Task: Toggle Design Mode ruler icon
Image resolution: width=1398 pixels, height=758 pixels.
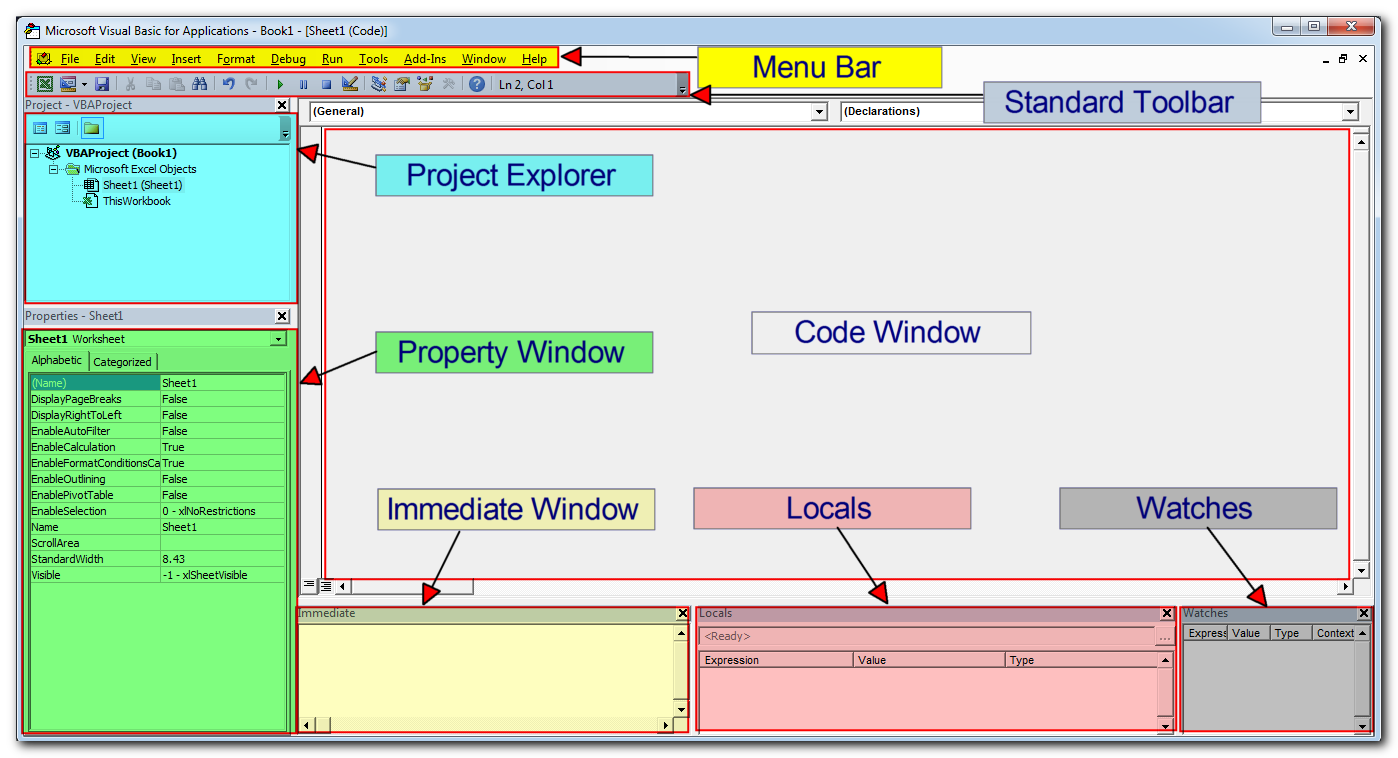Action: click(x=349, y=85)
